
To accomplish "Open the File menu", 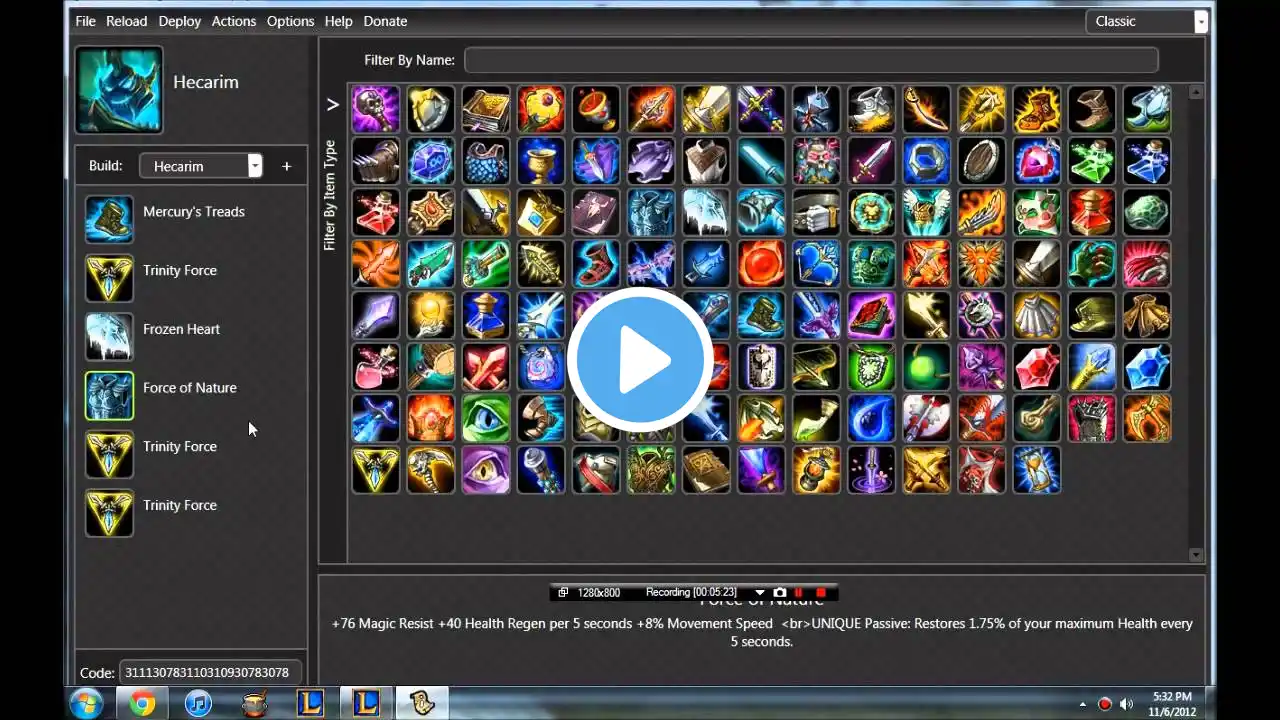I will [85, 21].
